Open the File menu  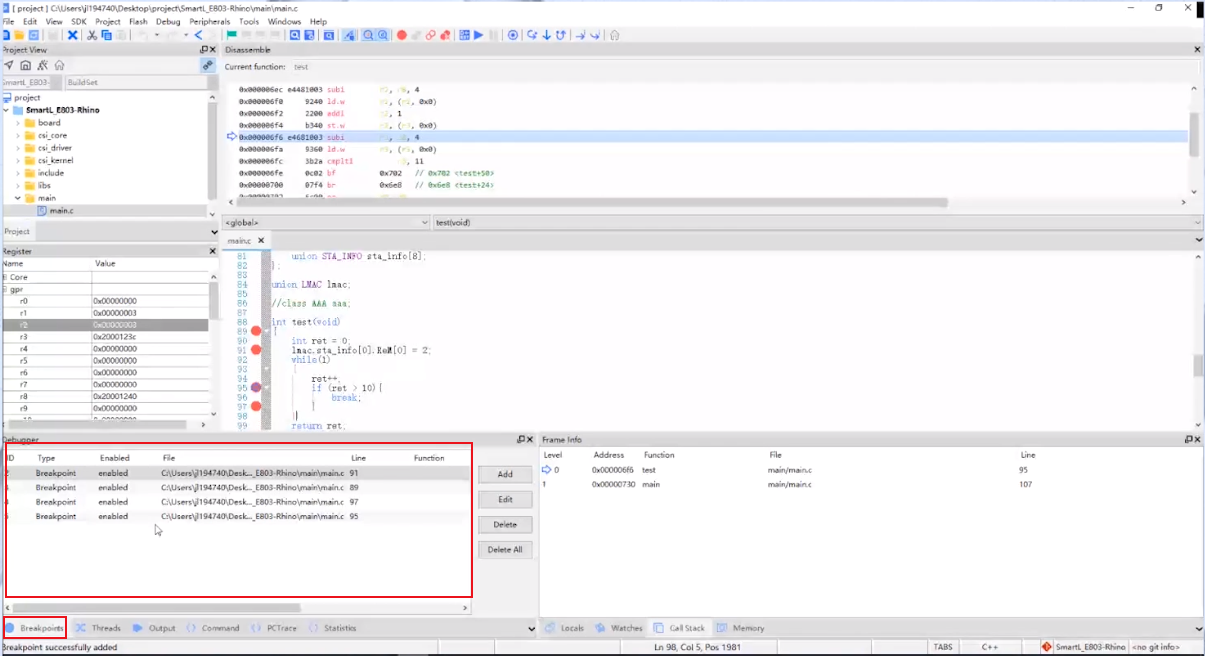coord(9,21)
